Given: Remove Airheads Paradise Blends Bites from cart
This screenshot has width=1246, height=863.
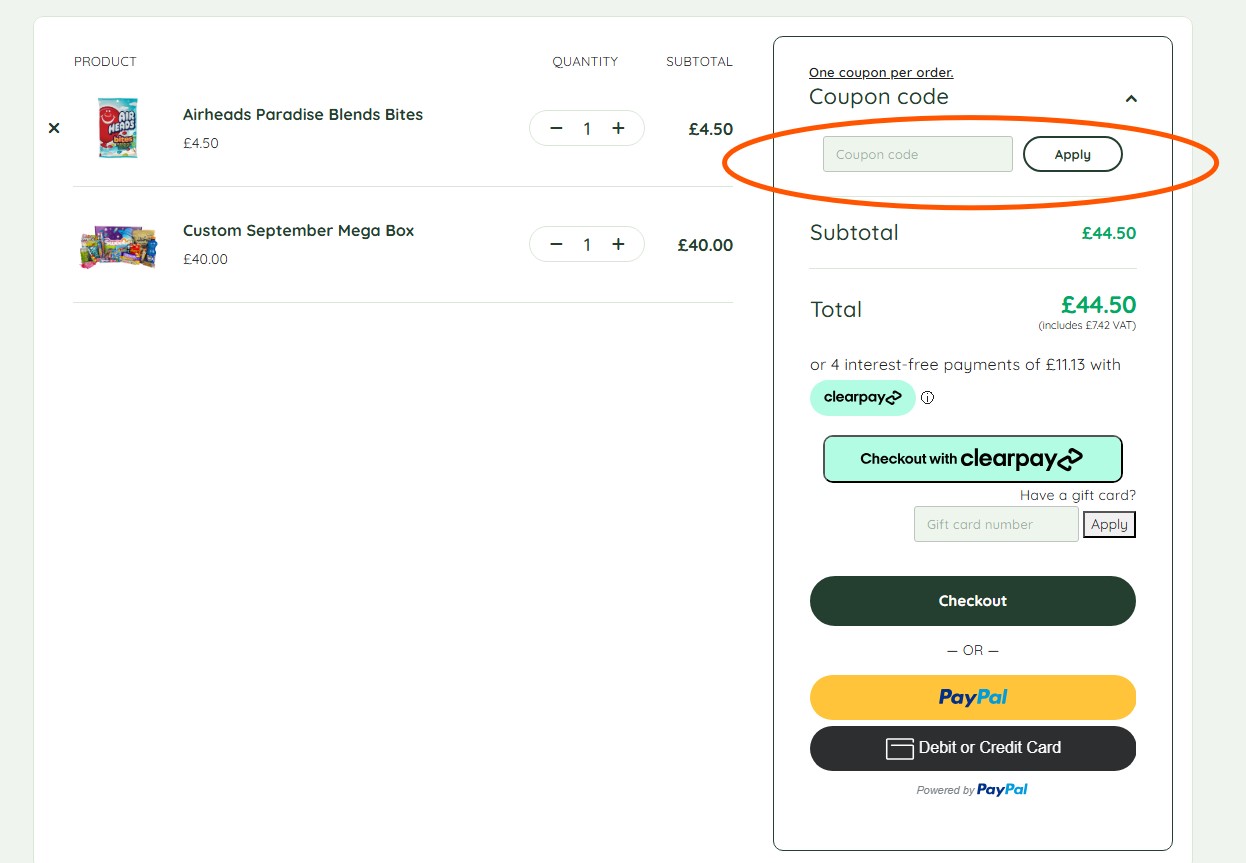Looking at the screenshot, I should pos(54,128).
